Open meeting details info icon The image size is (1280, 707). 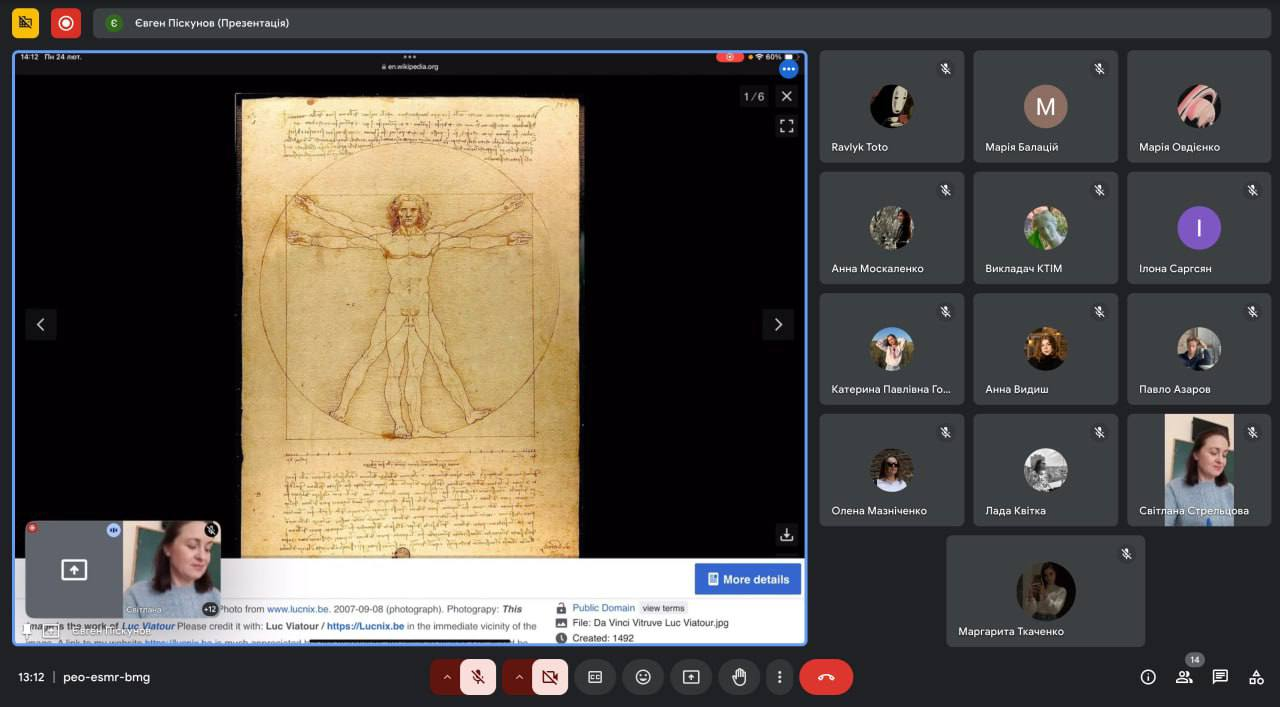pyautogui.click(x=1148, y=677)
